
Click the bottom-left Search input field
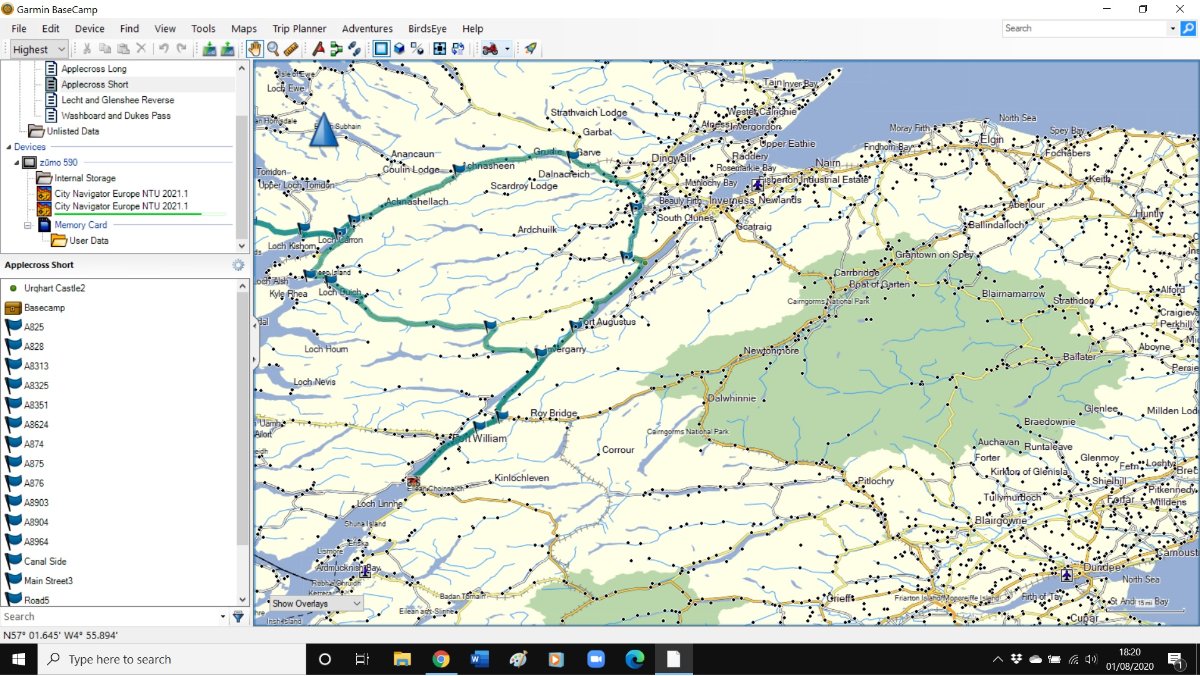pyautogui.click(x=108, y=617)
